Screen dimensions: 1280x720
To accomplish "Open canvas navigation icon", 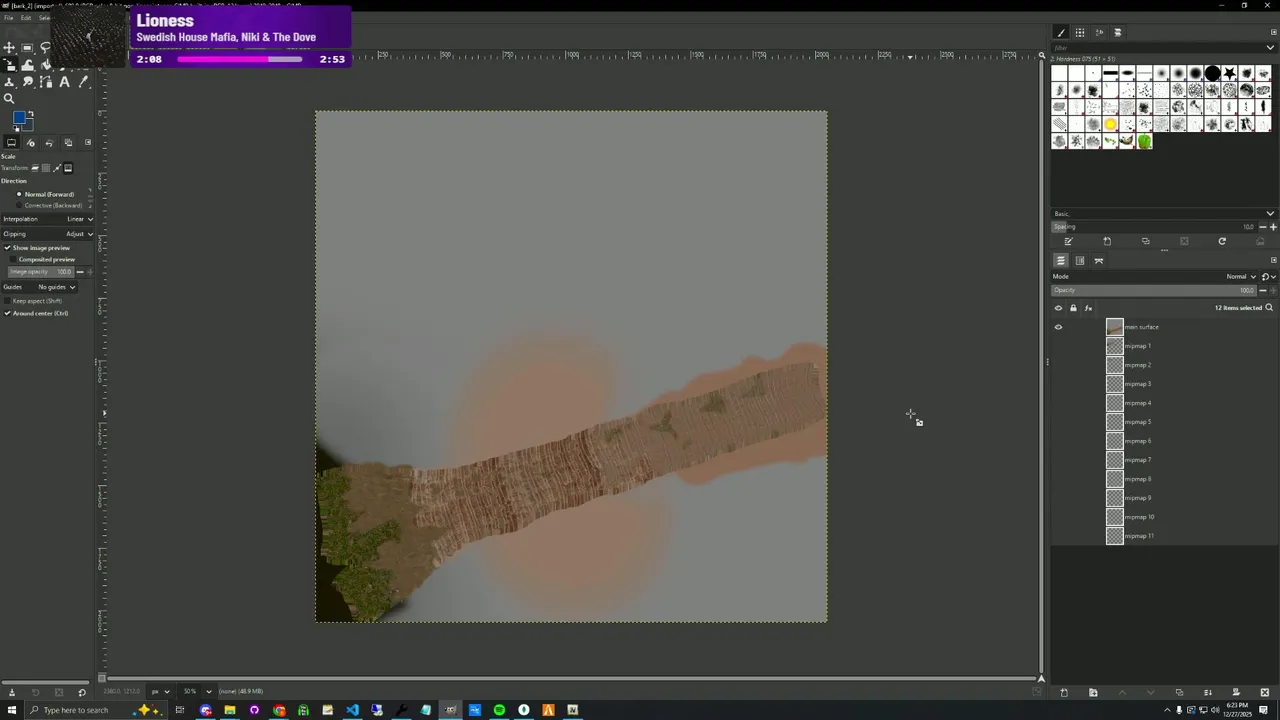I will [1041, 678].
